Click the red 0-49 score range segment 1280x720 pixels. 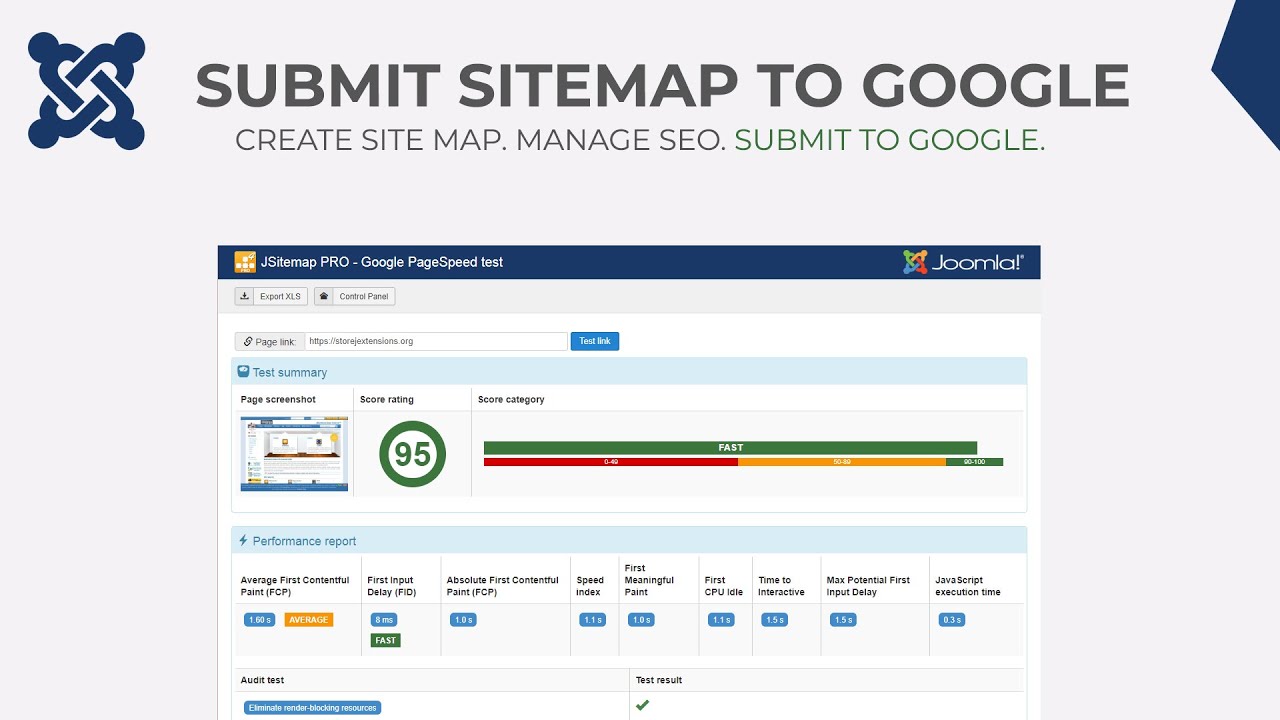coord(611,462)
